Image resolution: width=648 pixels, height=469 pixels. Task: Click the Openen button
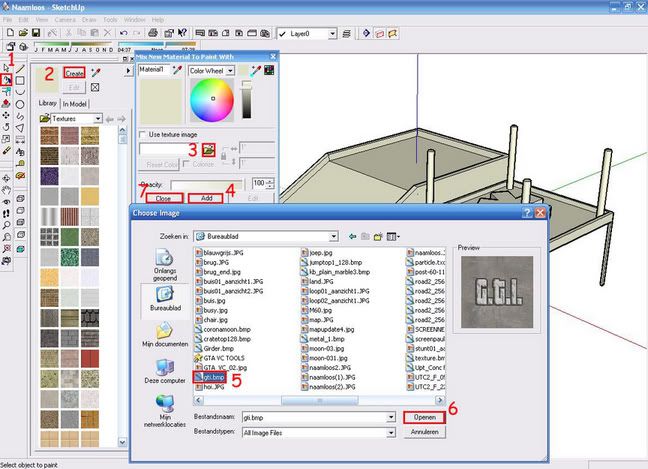pos(424,417)
